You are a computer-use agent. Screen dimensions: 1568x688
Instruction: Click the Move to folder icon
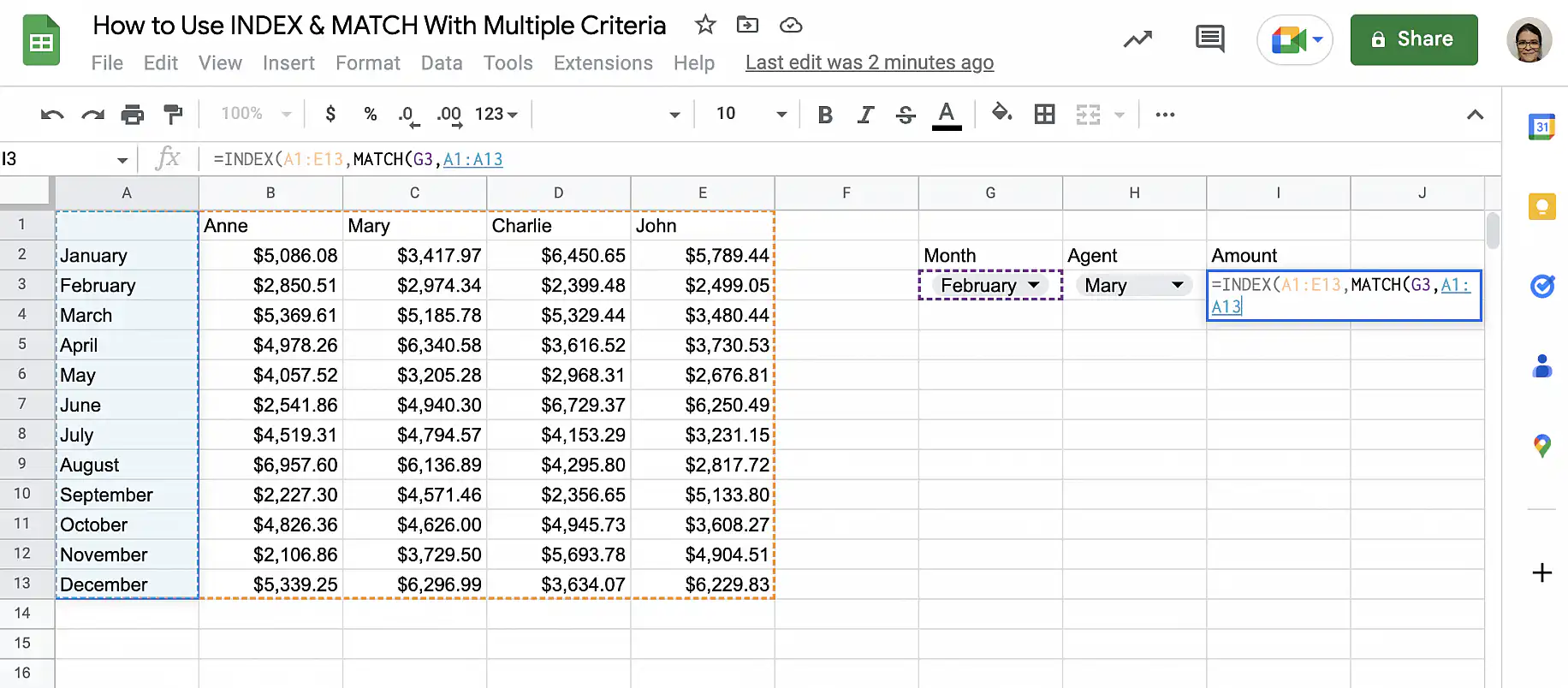[747, 25]
